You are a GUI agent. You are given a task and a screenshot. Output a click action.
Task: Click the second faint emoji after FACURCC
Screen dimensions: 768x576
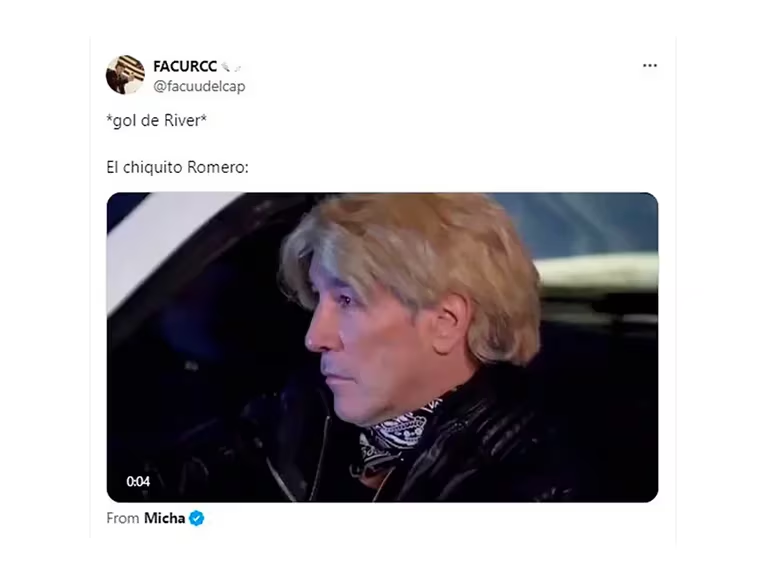[237, 66]
